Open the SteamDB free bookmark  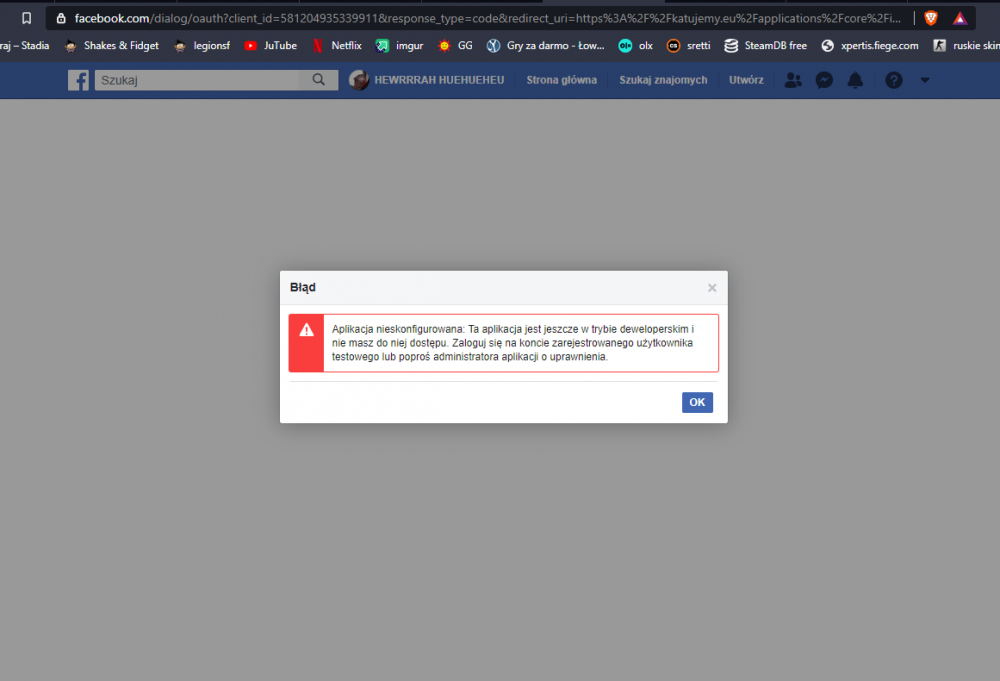[x=765, y=45]
